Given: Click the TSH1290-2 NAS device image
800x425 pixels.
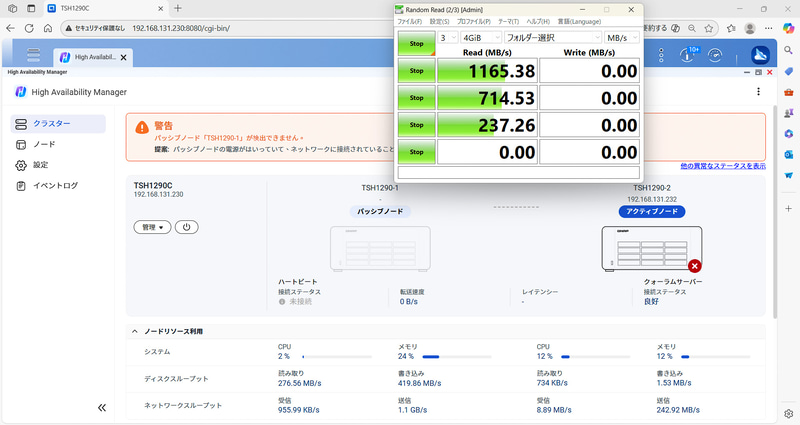Looking at the screenshot, I should pyautogui.click(x=652, y=248).
